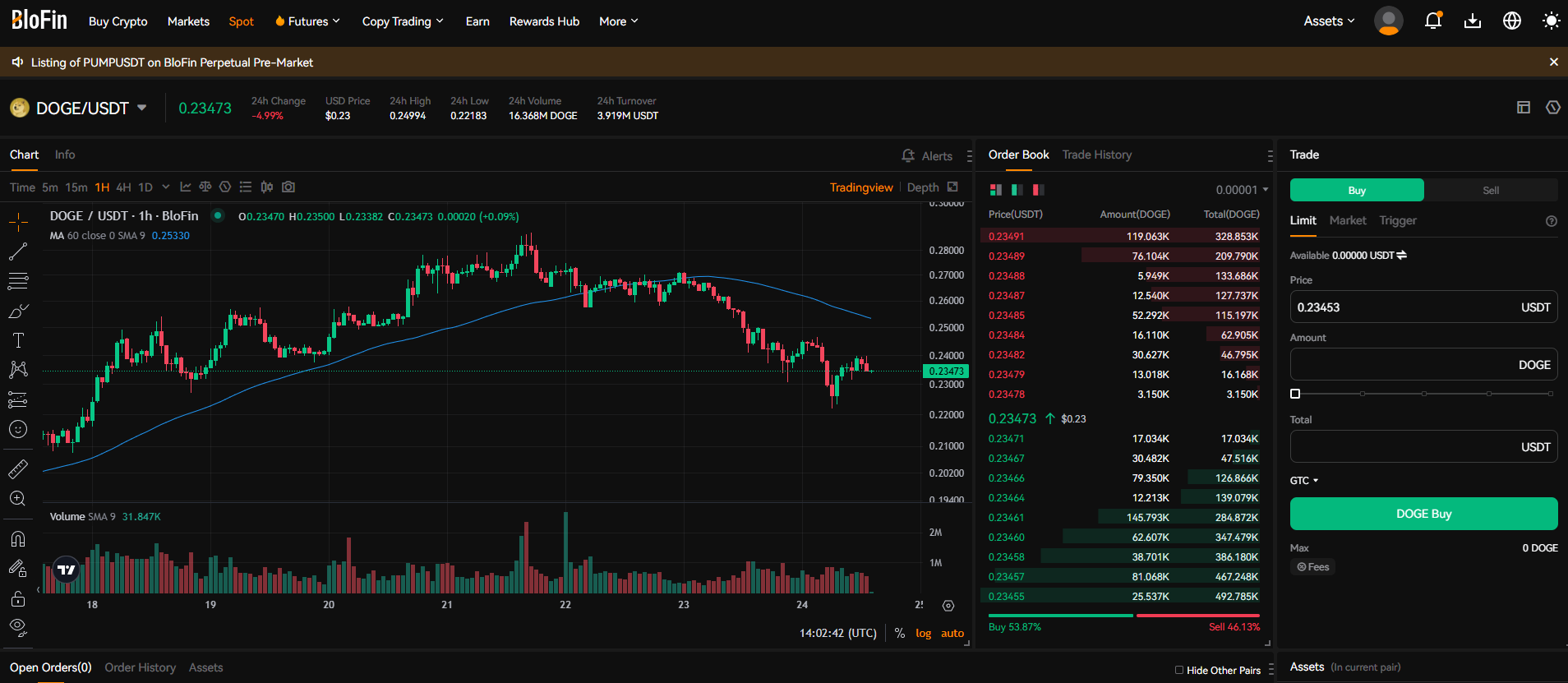Image resolution: width=1568 pixels, height=683 pixels.
Task: Click the download app icon
Action: tap(1473, 21)
